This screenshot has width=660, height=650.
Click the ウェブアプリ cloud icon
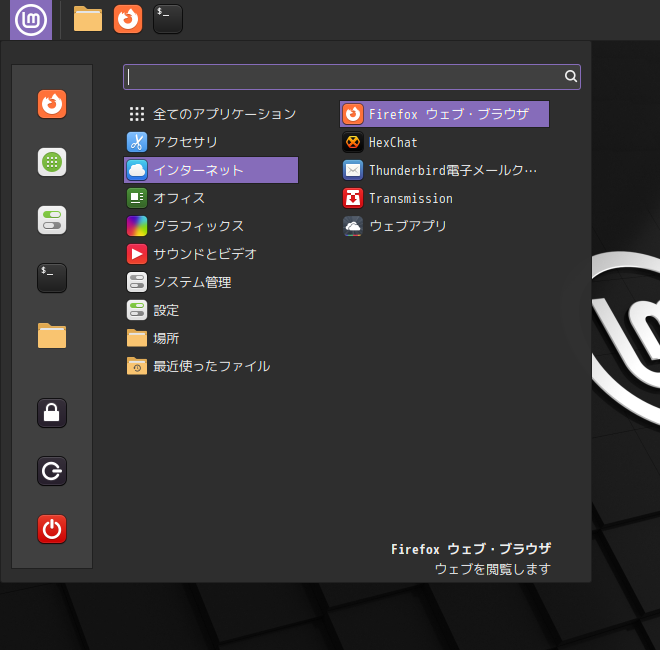pos(353,226)
